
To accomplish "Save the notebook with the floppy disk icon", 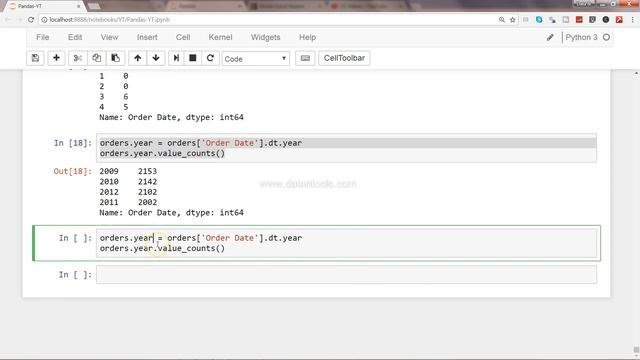I will [x=36, y=58].
